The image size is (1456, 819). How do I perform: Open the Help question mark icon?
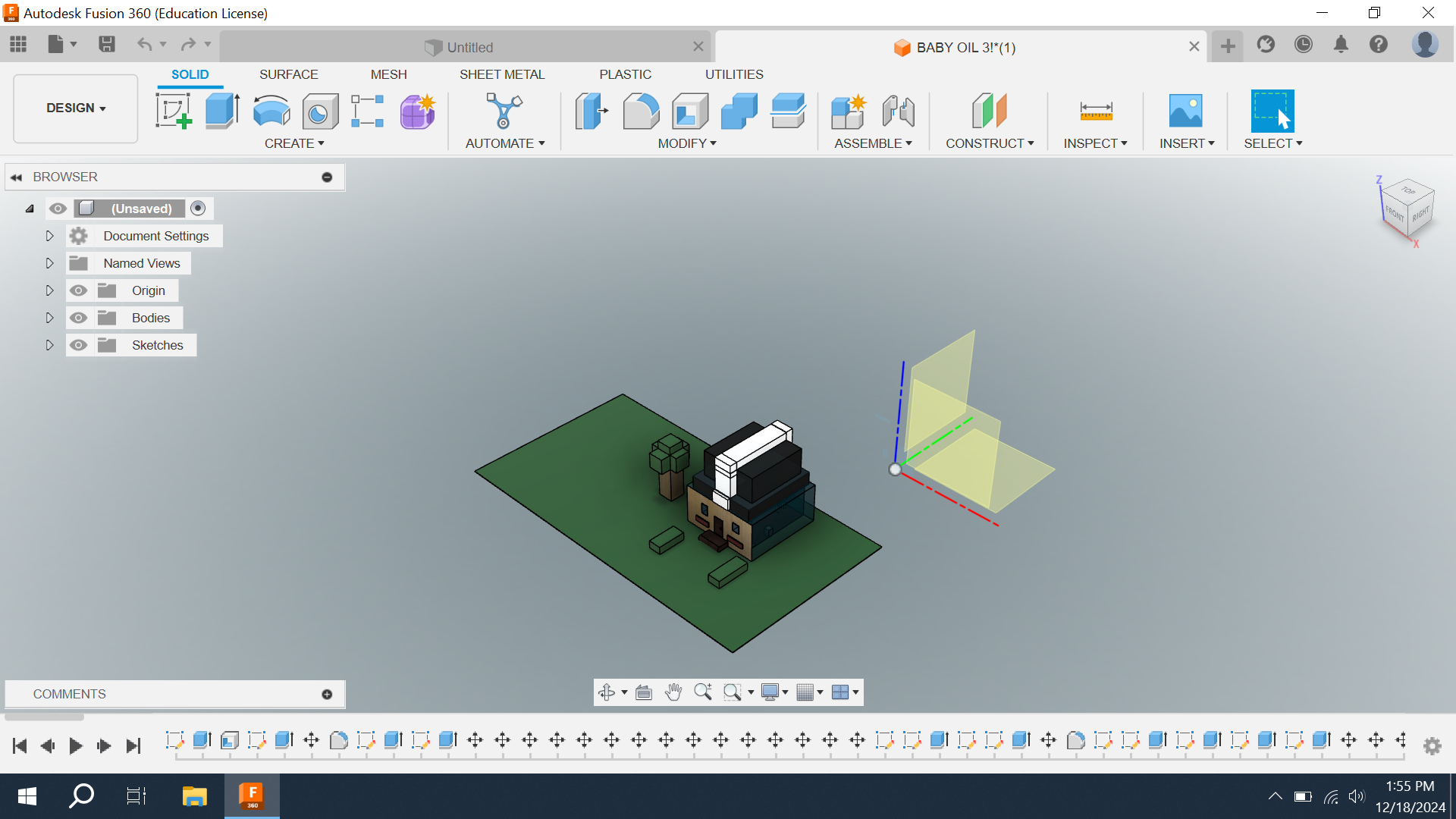[x=1379, y=45]
